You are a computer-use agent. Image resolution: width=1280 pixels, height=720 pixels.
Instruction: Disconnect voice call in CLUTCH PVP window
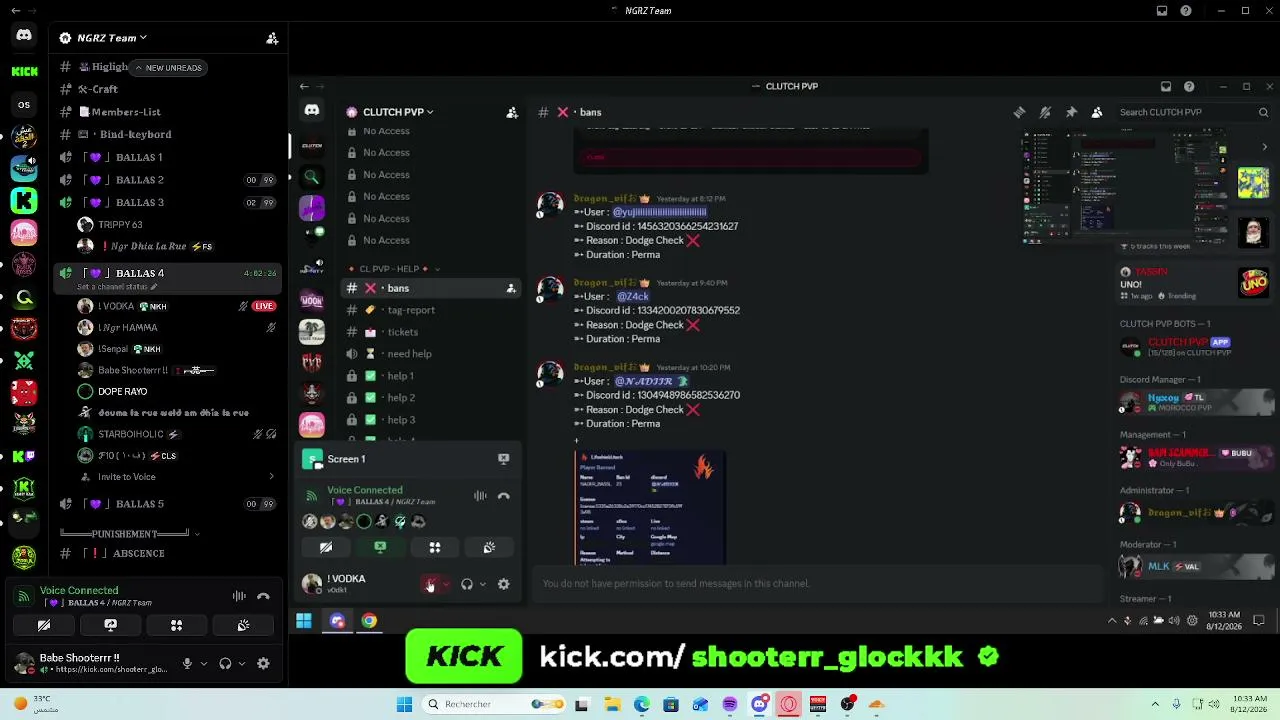click(x=504, y=496)
